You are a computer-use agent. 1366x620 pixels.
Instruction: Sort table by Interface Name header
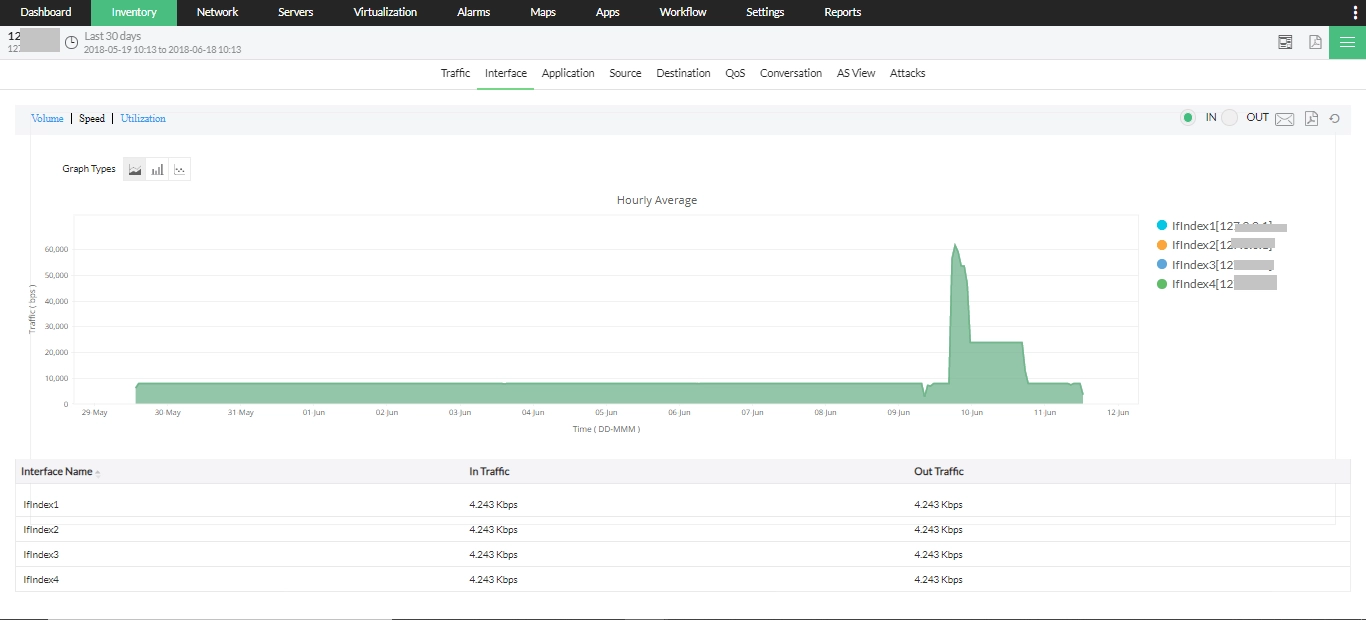point(56,471)
